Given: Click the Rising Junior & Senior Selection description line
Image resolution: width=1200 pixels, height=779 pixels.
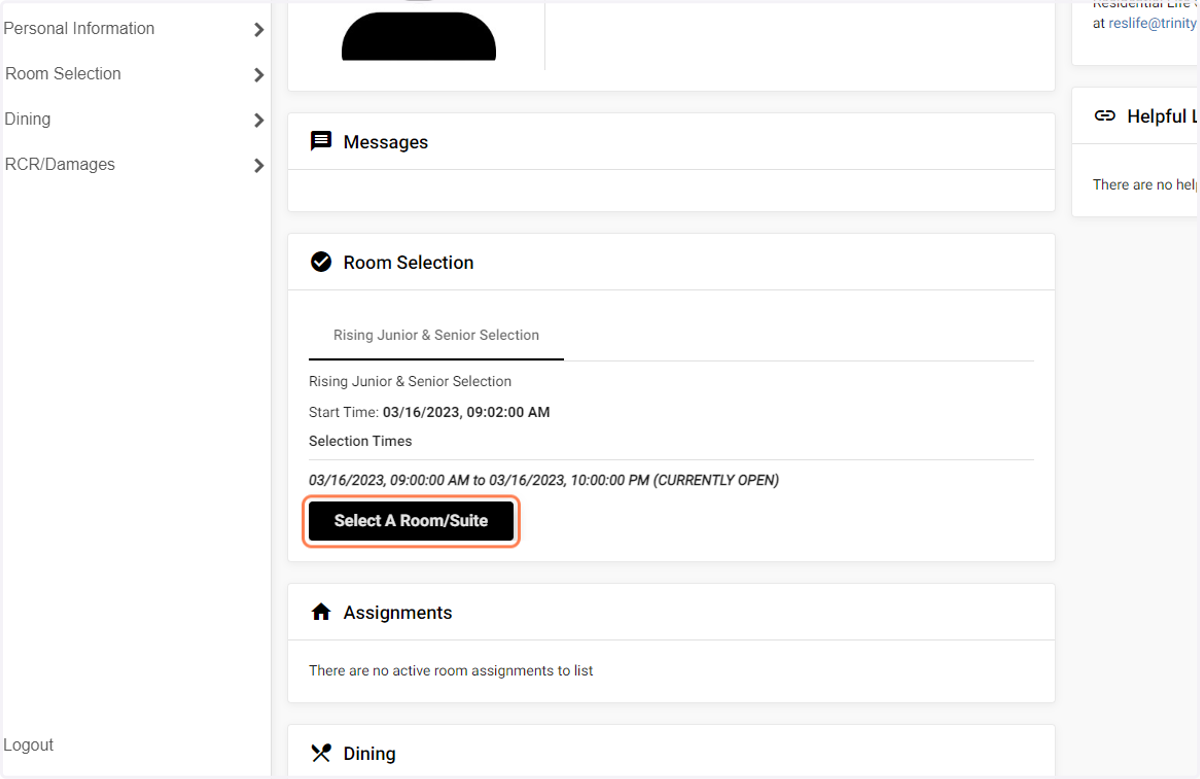Looking at the screenshot, I should (410, 381).
